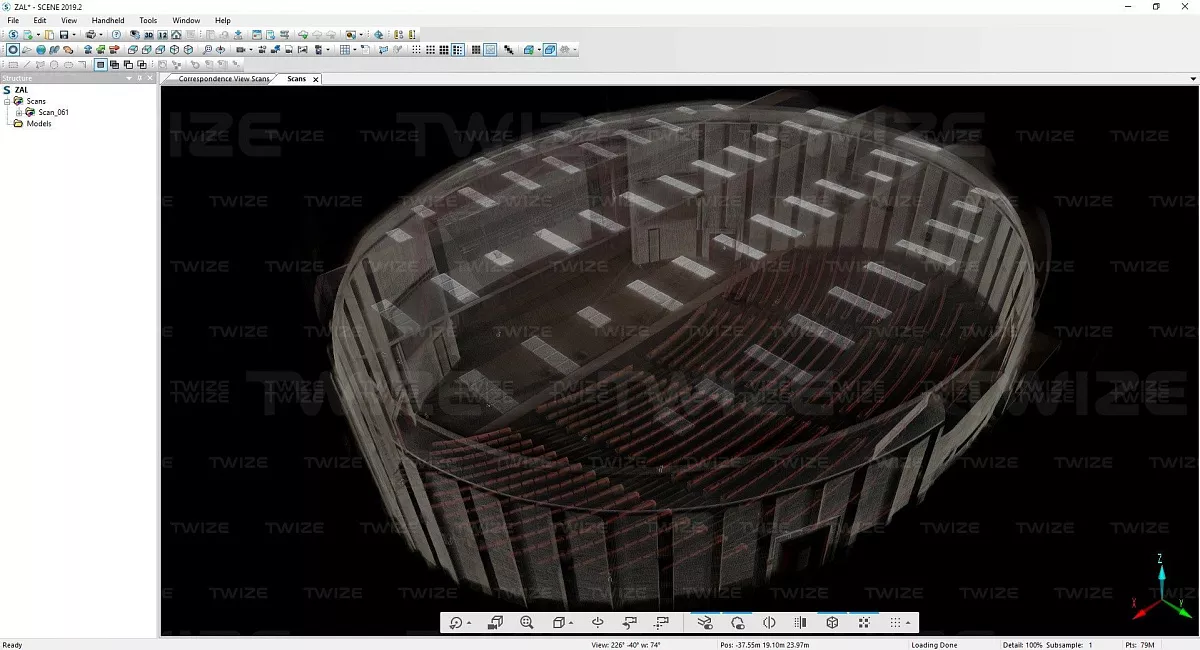Open the 3D view toolbar button
Viewport: 1200px width, 650px height.
pyautogui.click(x=148, y=35)
